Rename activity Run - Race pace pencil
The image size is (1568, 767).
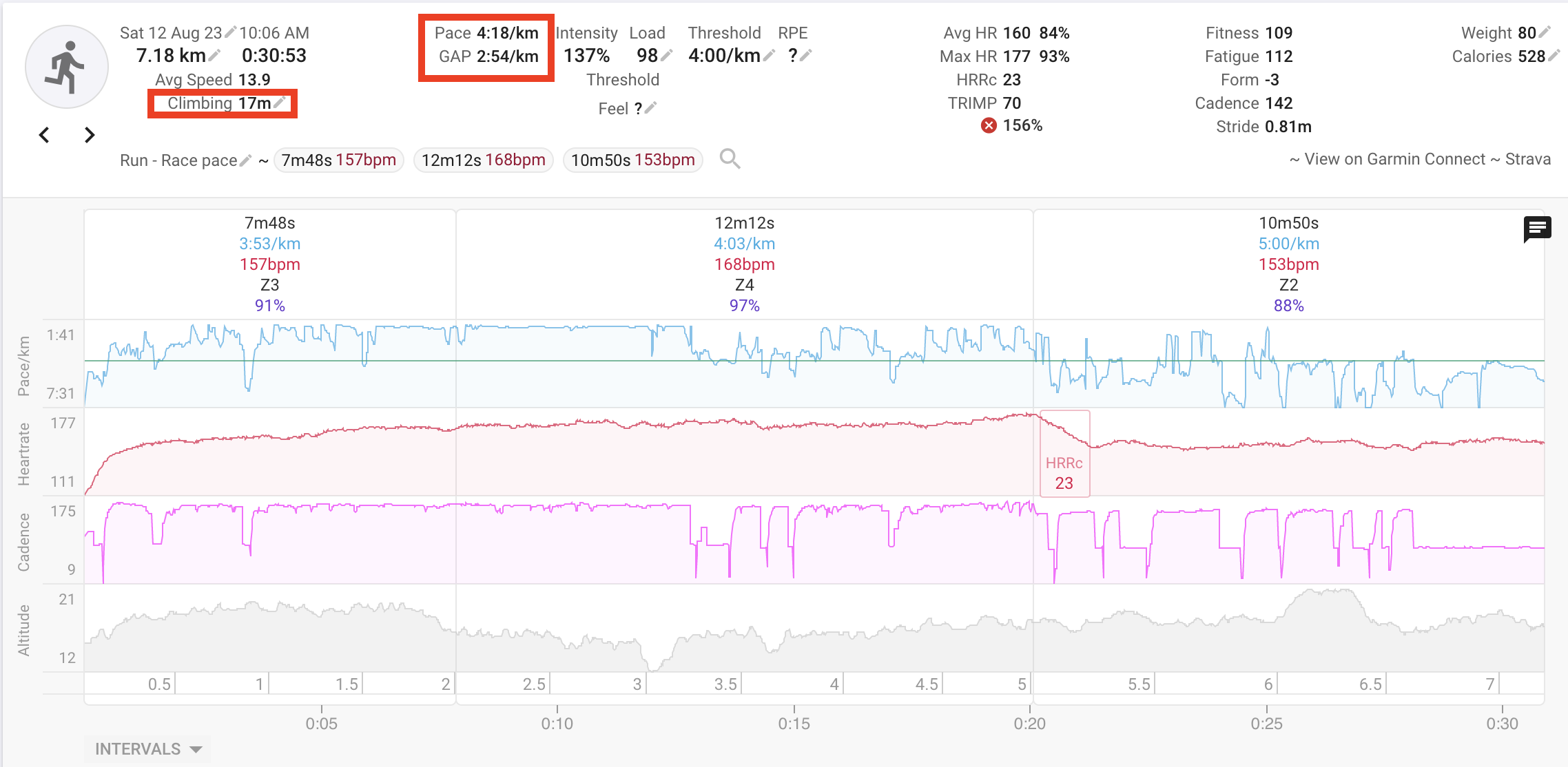pyautogui.click(x=245, y=160)
